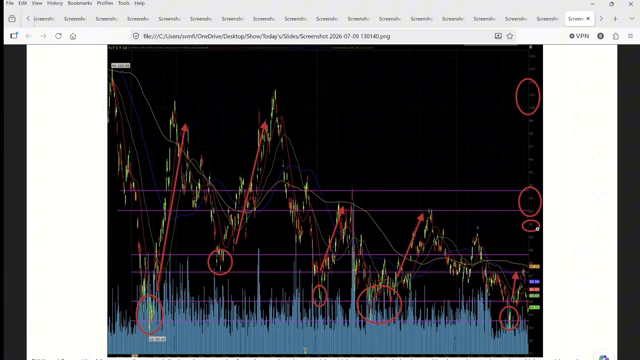Switch to the first Screenshot tab
This screenshot has width=640, height=360.
click(x=44, y=19)
